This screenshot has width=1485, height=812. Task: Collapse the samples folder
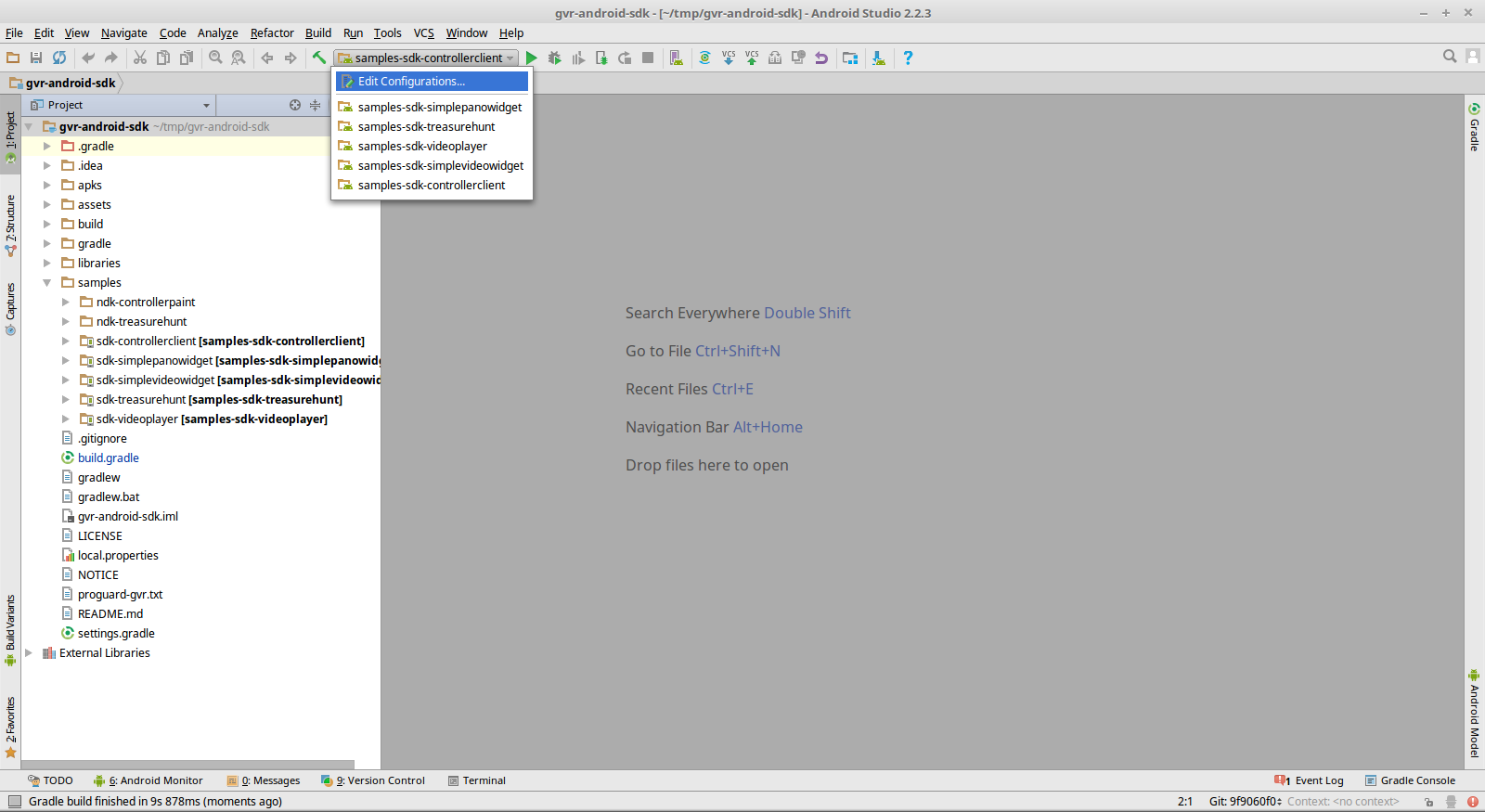[47, 283]
